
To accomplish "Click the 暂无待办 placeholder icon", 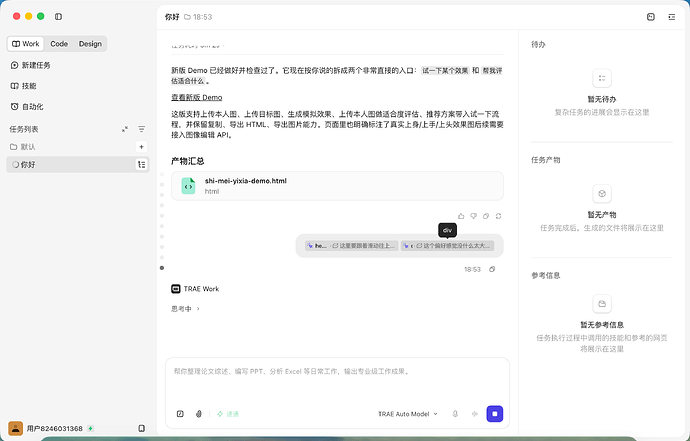I will [x=602, y=78].
